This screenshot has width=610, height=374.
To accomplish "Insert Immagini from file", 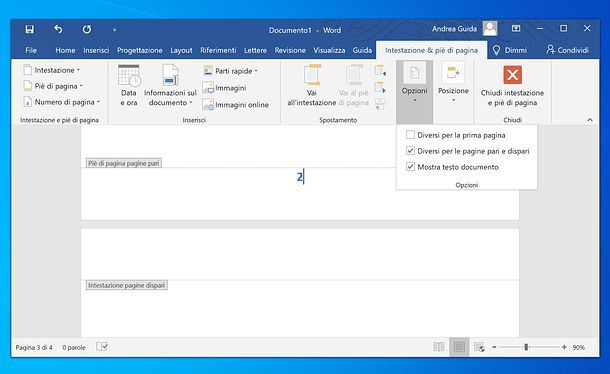I will point(224,88).
